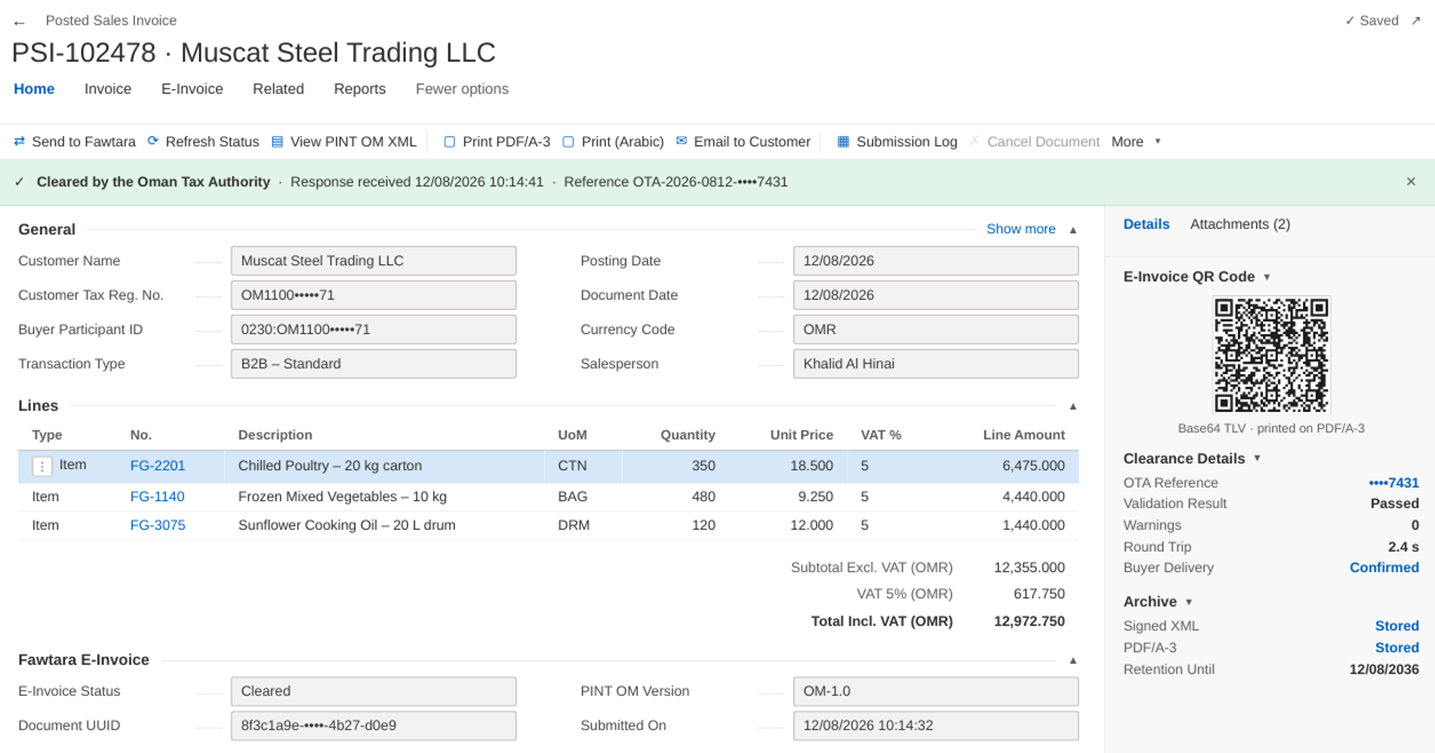The height and width of the screenshot is (753, 1435).
Task: Open the E-Invoice menu
Action: 192,89
